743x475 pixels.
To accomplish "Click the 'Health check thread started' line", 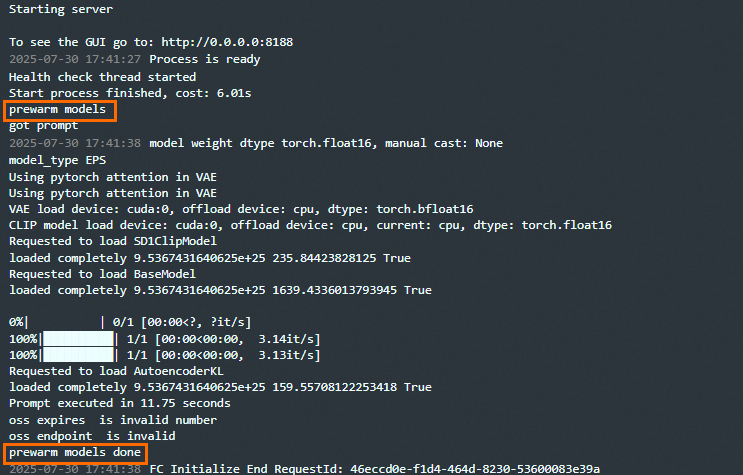I will (x=102, y=77).
